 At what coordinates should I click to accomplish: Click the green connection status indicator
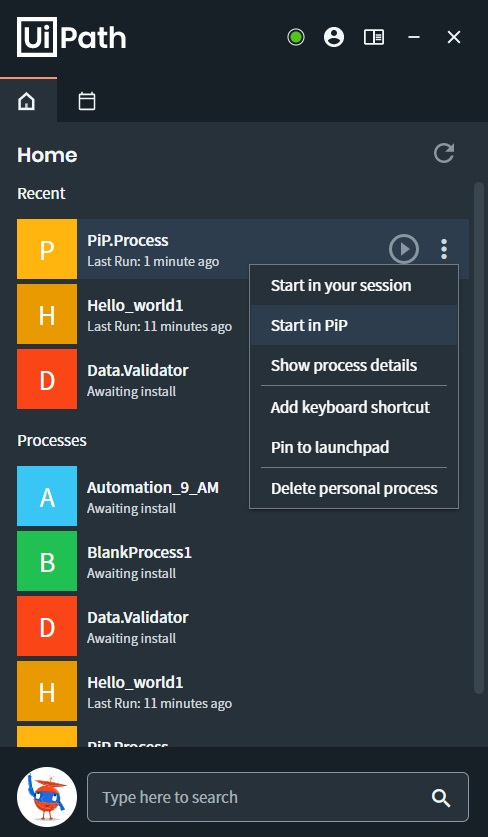tap(296, 37)
